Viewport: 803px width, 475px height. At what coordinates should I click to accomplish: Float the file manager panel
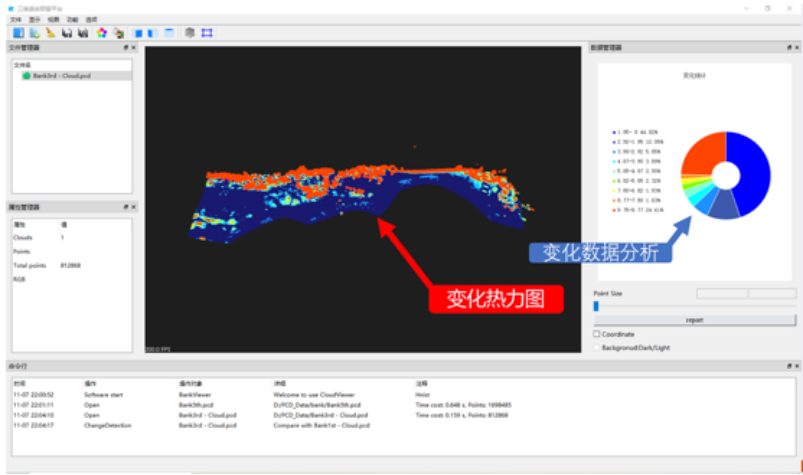click(125, 47)
